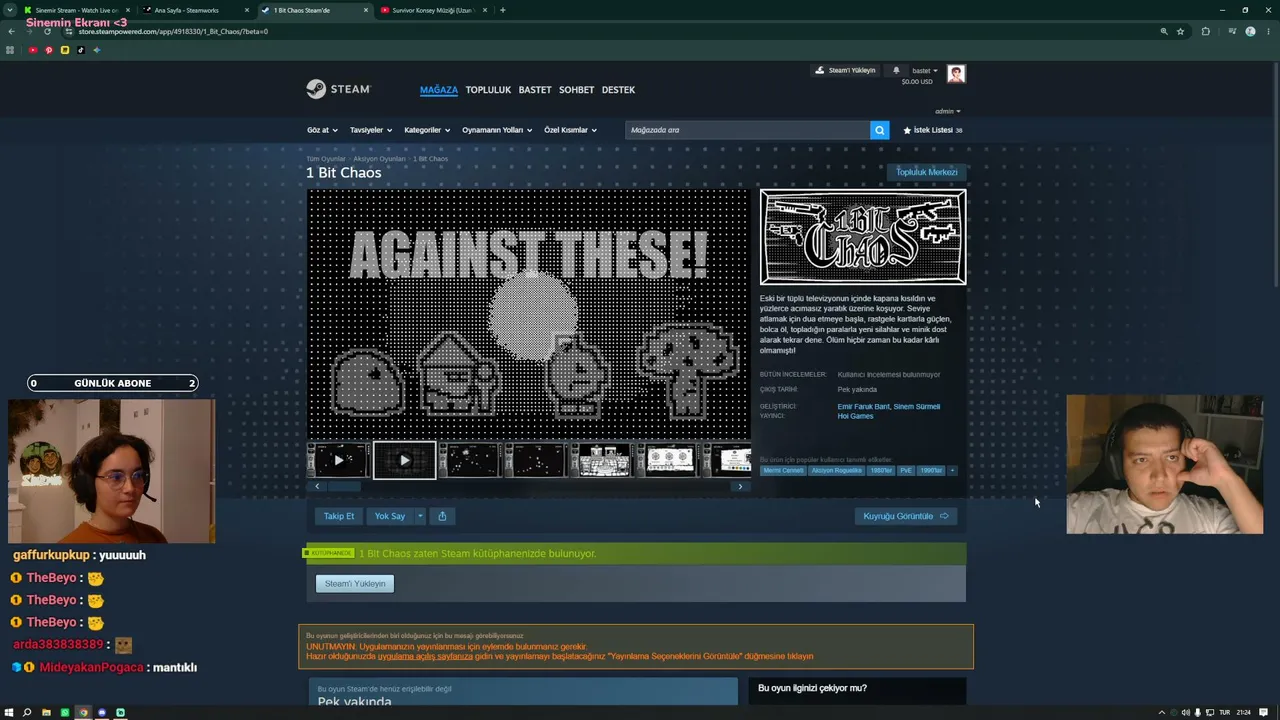Expand the Tavsiyeler dropdown menu

pos(370,130)
